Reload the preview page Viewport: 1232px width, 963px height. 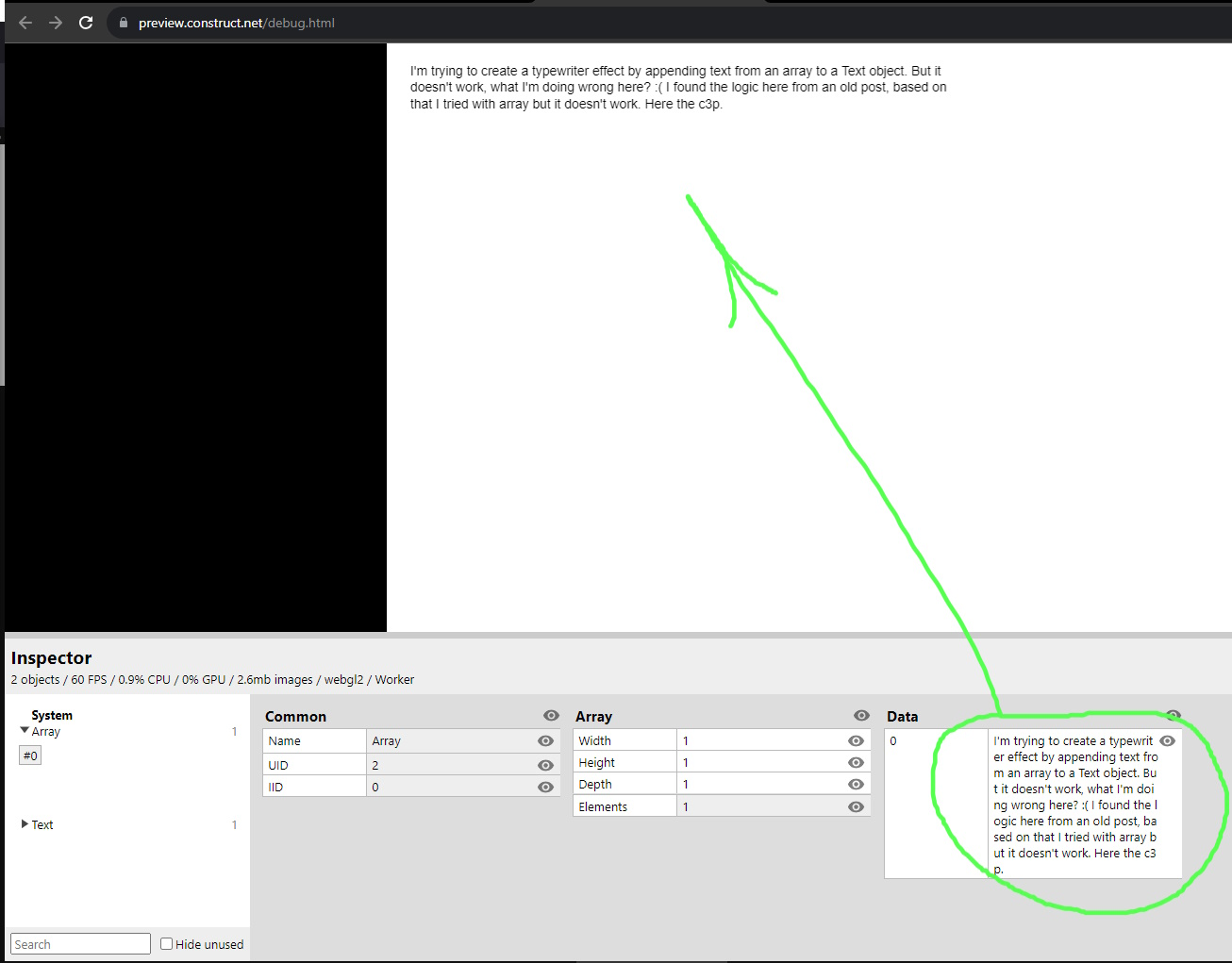pos(86,23)
